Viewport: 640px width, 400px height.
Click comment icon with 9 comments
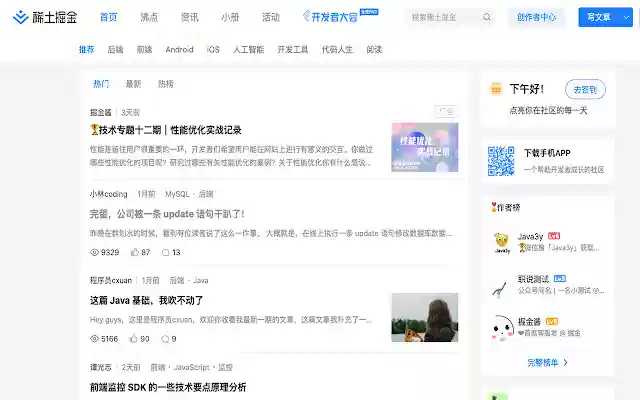click(x=165, y=339)
